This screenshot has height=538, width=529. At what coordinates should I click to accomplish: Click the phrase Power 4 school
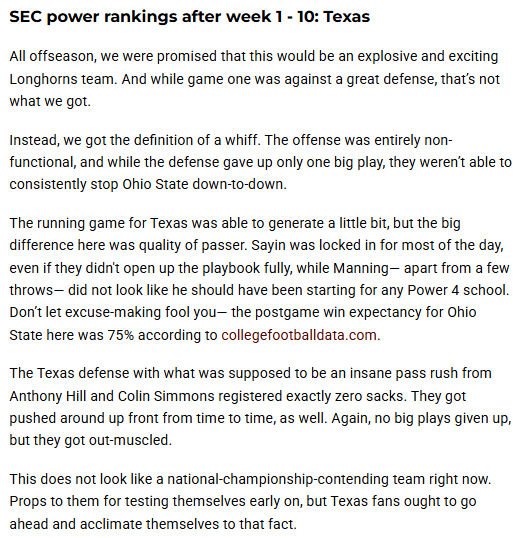pyautogui.click(x=458, y=290)
